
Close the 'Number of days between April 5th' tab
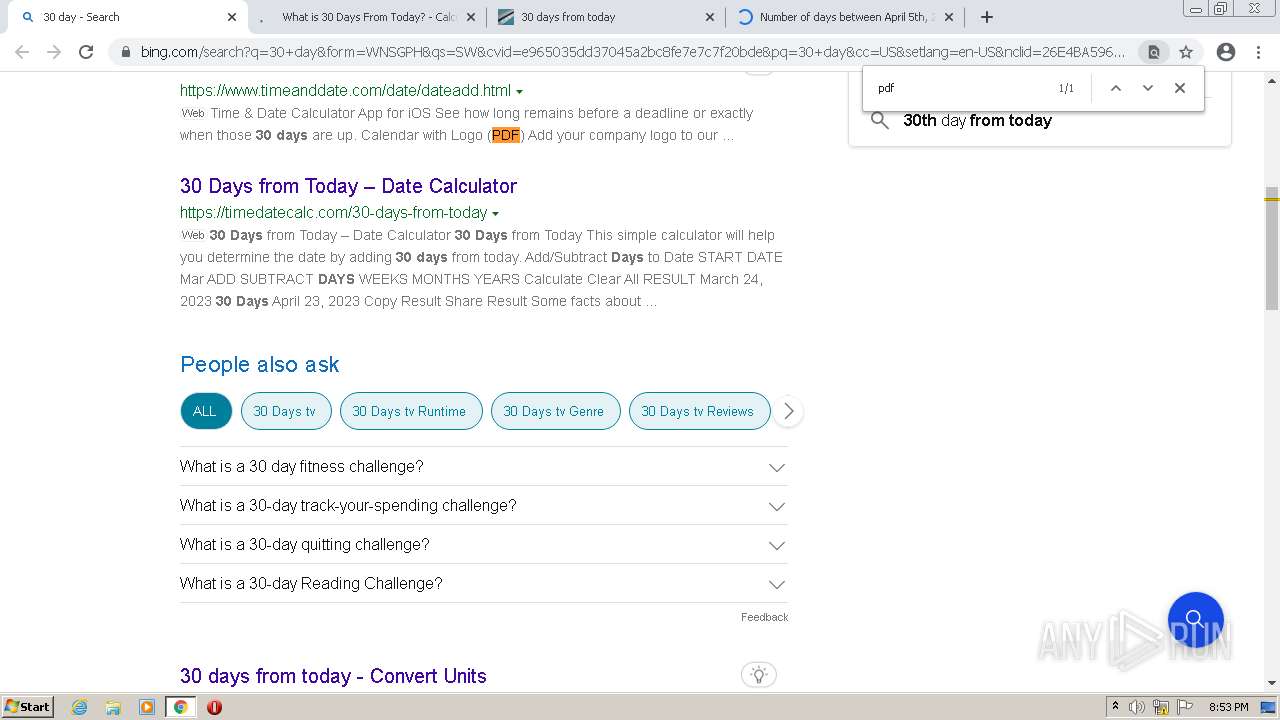coord(949,17)
